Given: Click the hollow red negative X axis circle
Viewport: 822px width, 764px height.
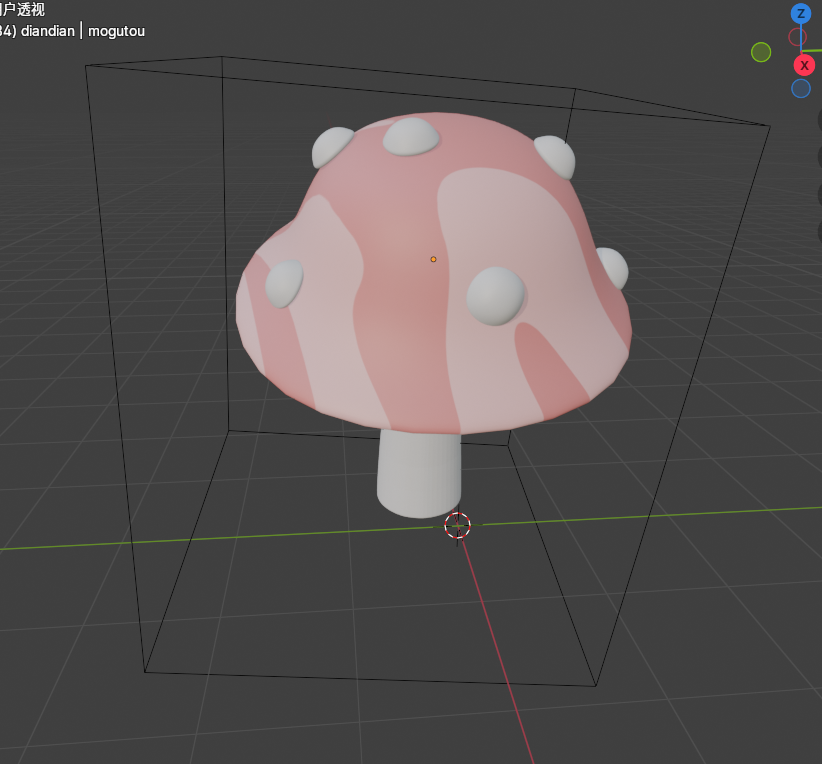Looking at the screenshot, I should pyautogui.click(x=797, y=37).
